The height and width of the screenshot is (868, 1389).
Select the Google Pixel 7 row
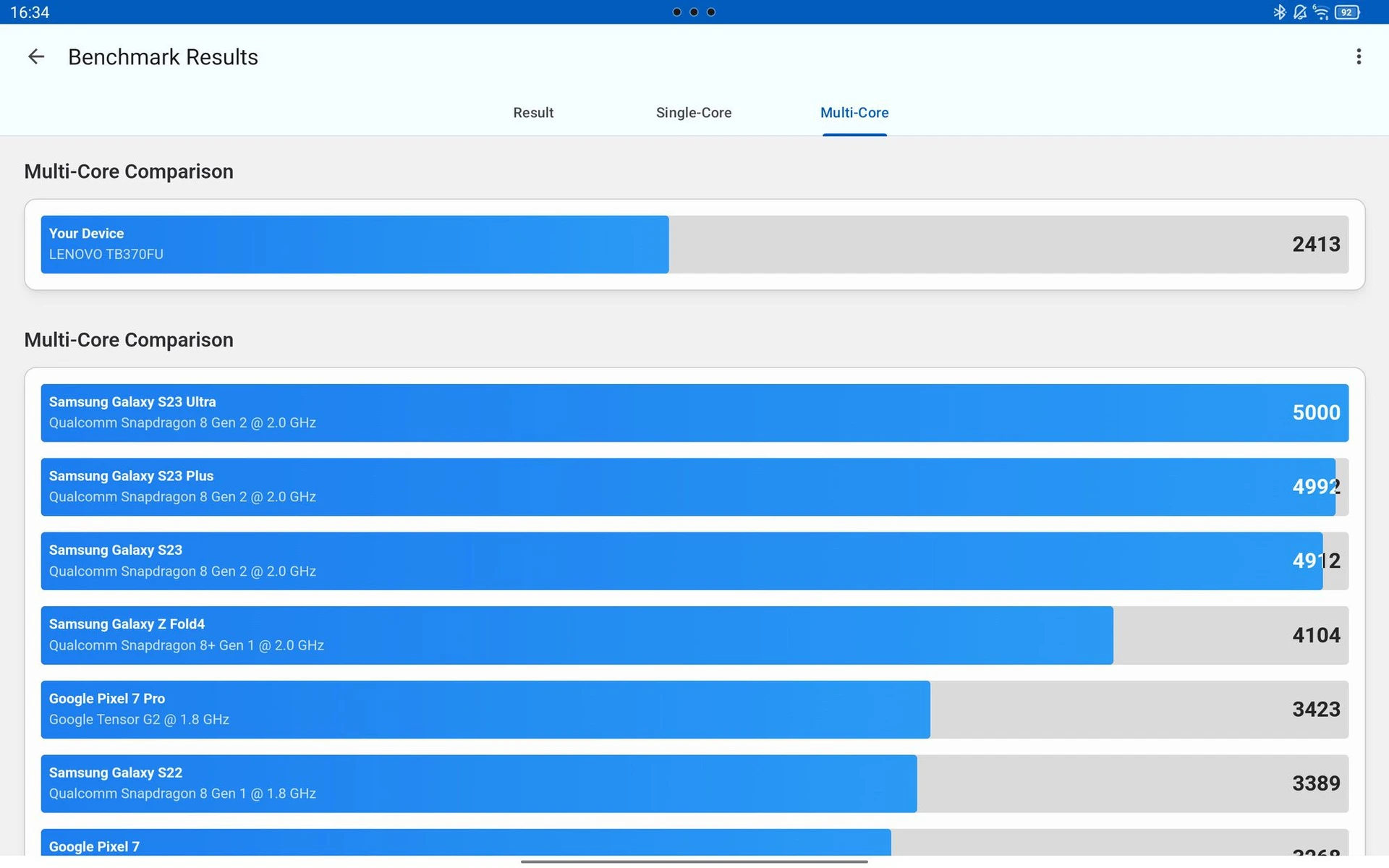(x=694, y=843)
